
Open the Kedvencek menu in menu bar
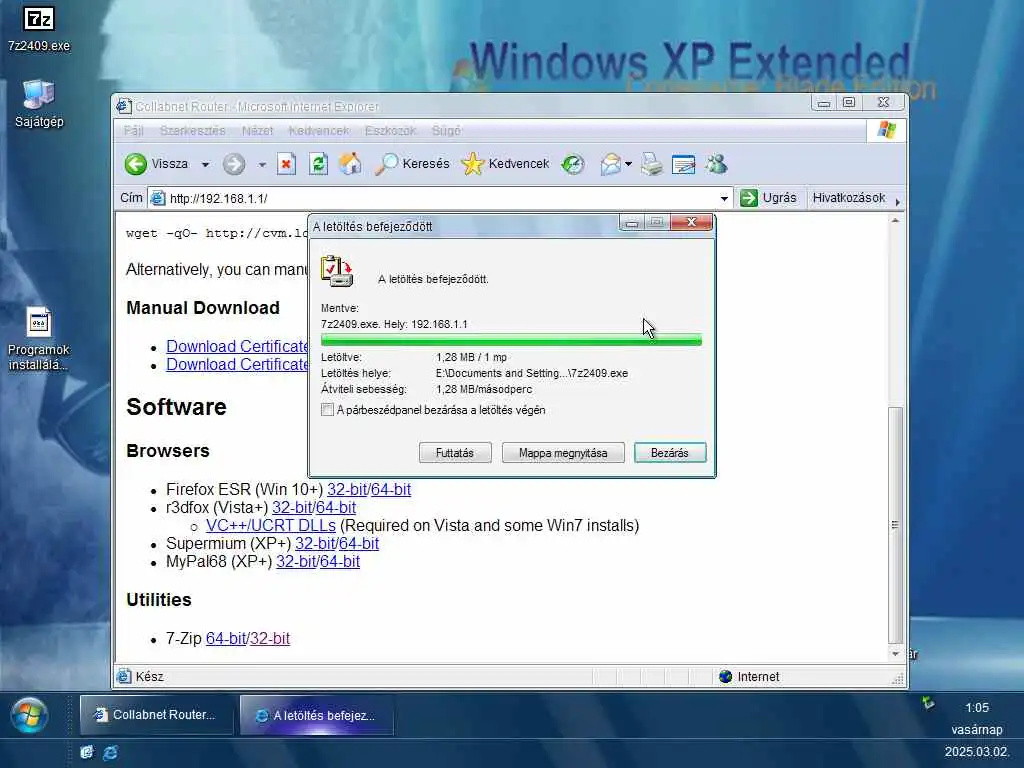click(x=319, y=131)
